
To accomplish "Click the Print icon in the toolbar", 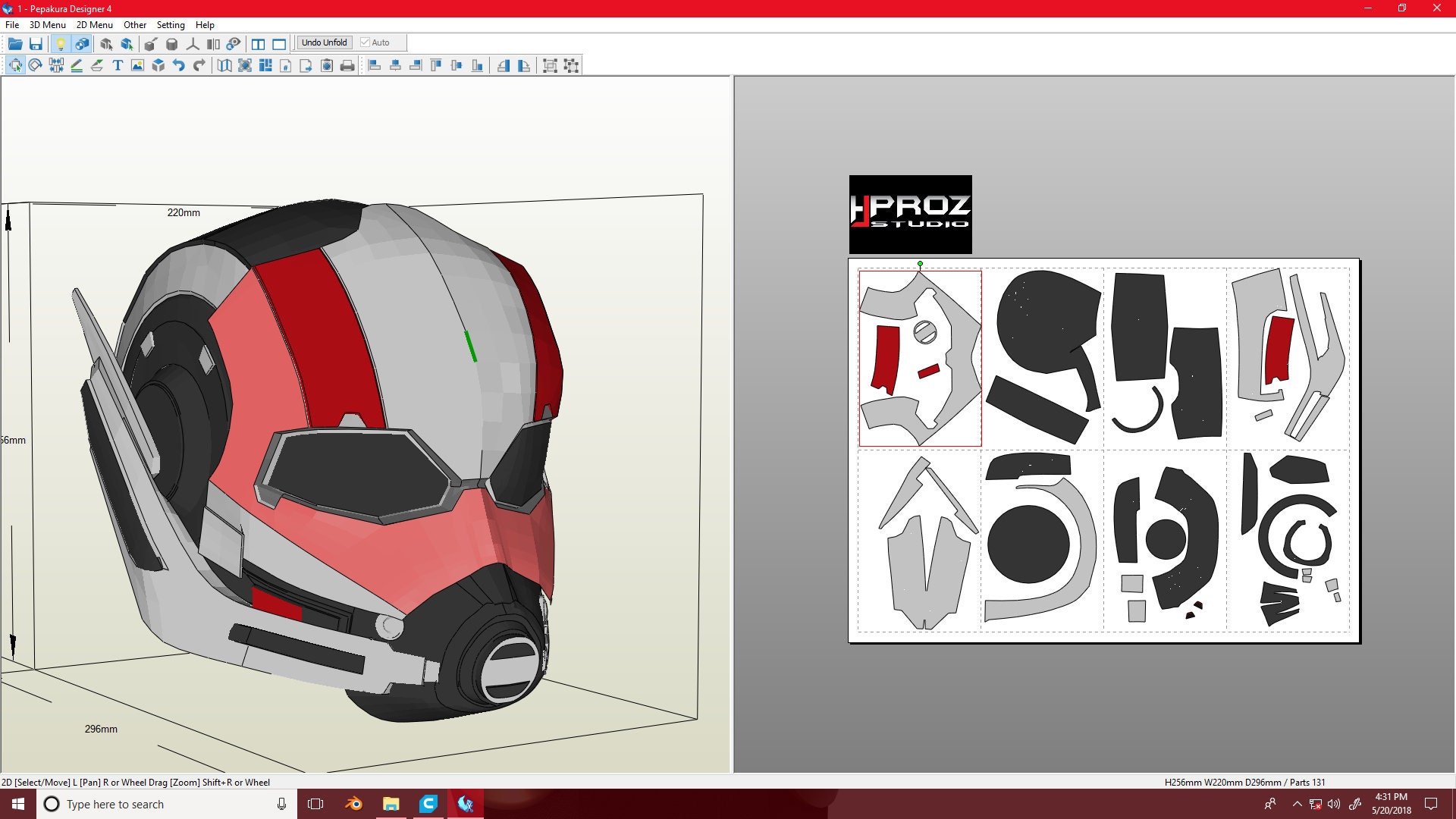I will [348, 66].
